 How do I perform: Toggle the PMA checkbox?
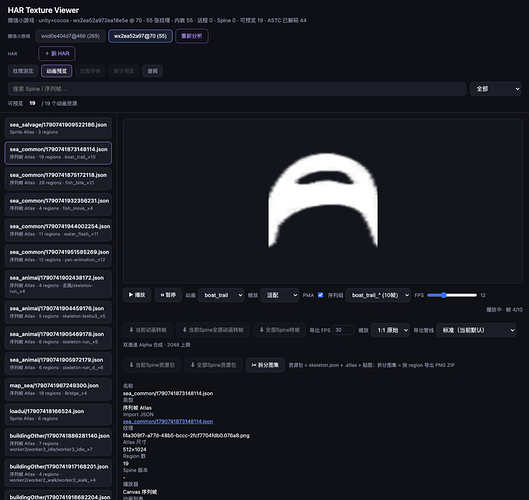[321, 295]
